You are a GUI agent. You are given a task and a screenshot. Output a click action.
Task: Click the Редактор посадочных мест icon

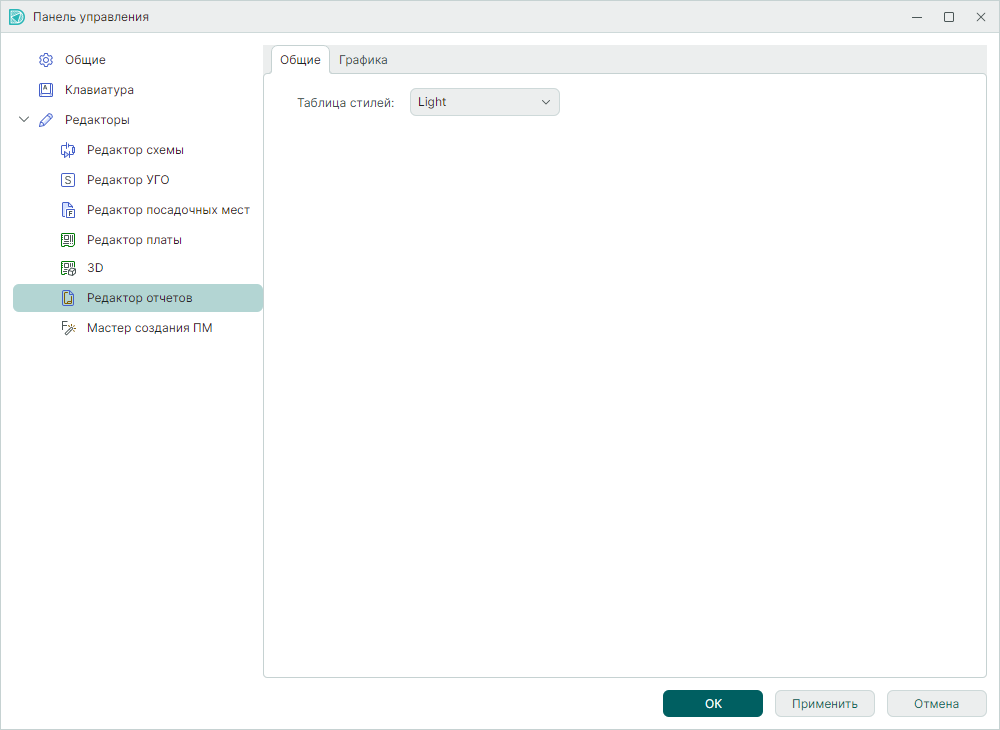68,210
